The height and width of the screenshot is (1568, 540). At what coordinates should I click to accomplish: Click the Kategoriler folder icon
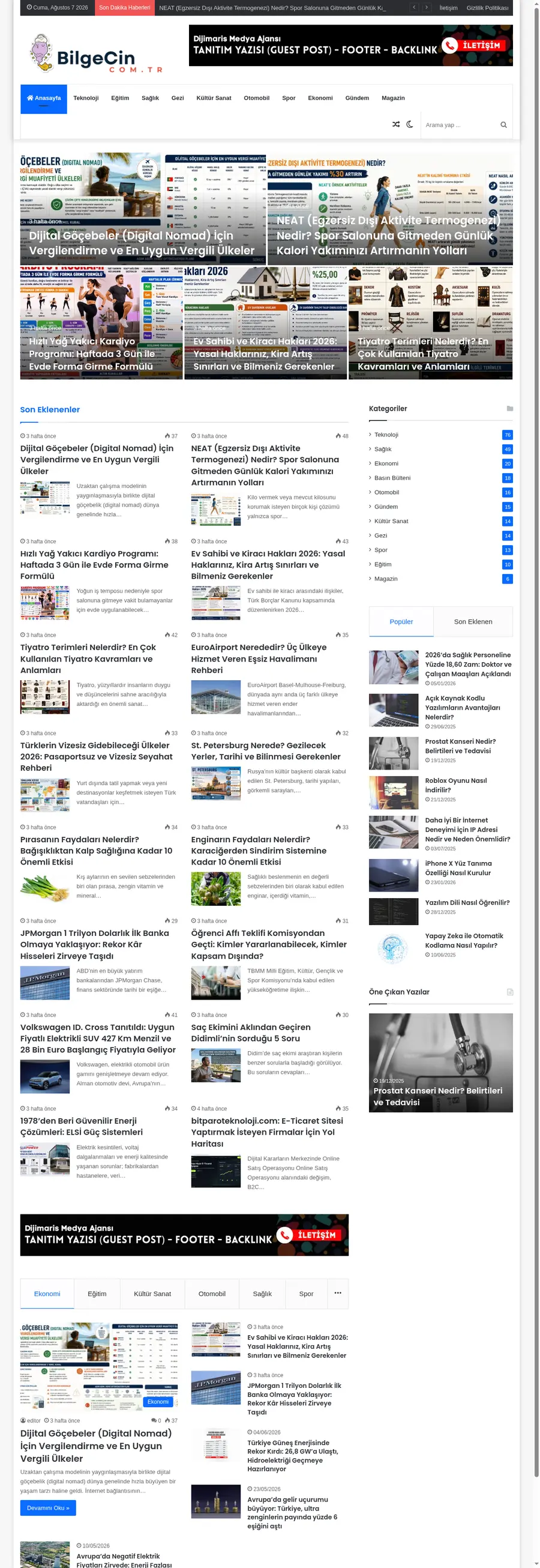coord(509,408)
